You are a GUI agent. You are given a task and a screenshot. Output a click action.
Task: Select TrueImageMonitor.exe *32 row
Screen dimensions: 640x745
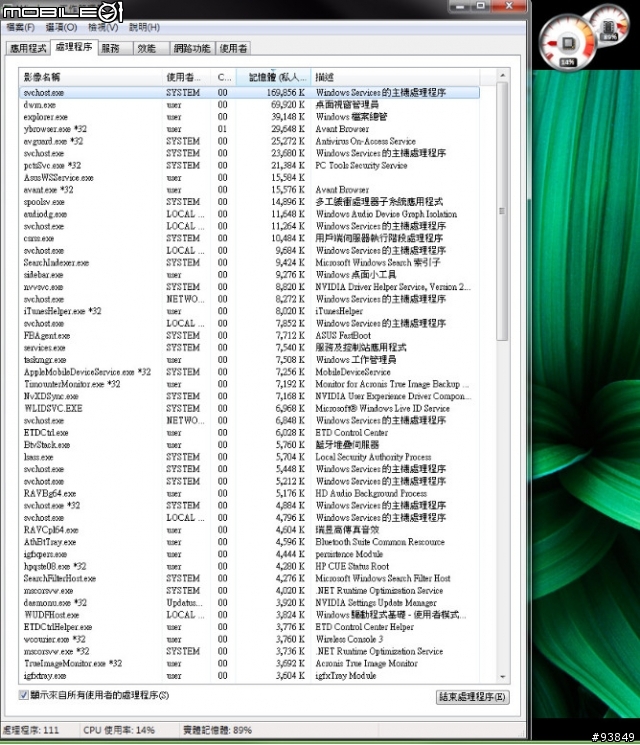click(249, 663)
